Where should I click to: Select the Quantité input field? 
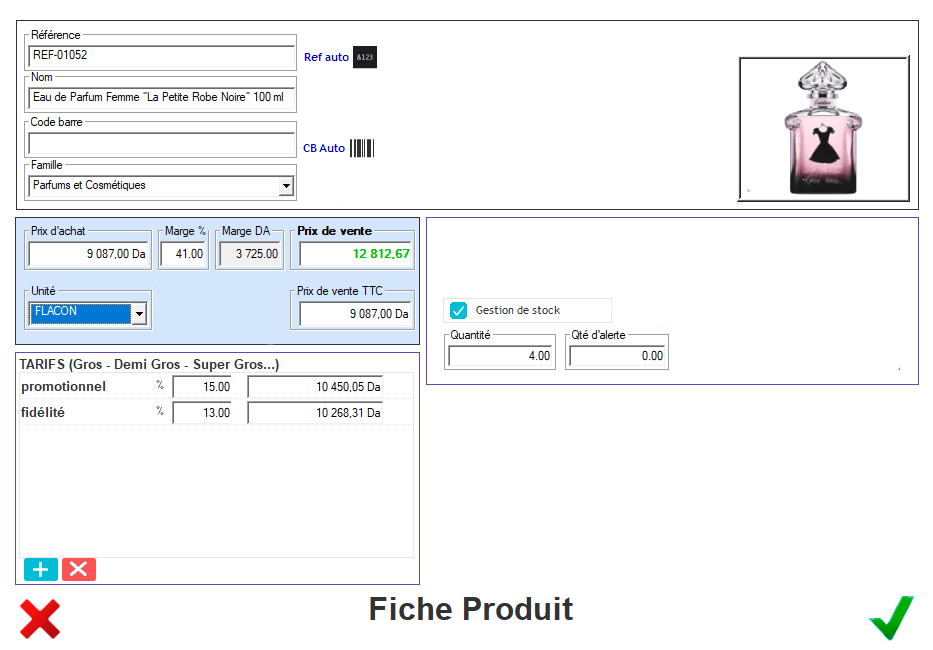click(x=500, y=356)
